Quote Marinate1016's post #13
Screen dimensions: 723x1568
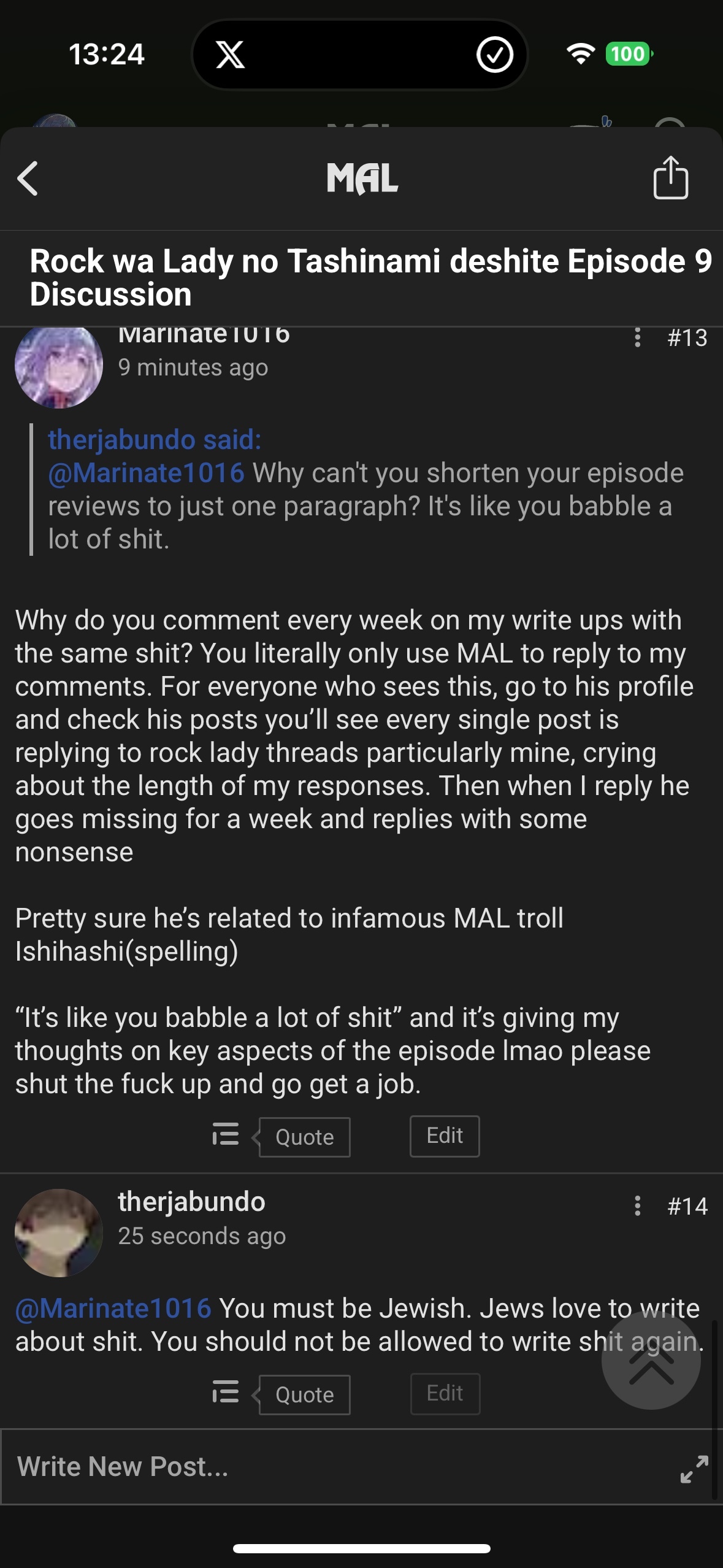(x=304, y=1137)
